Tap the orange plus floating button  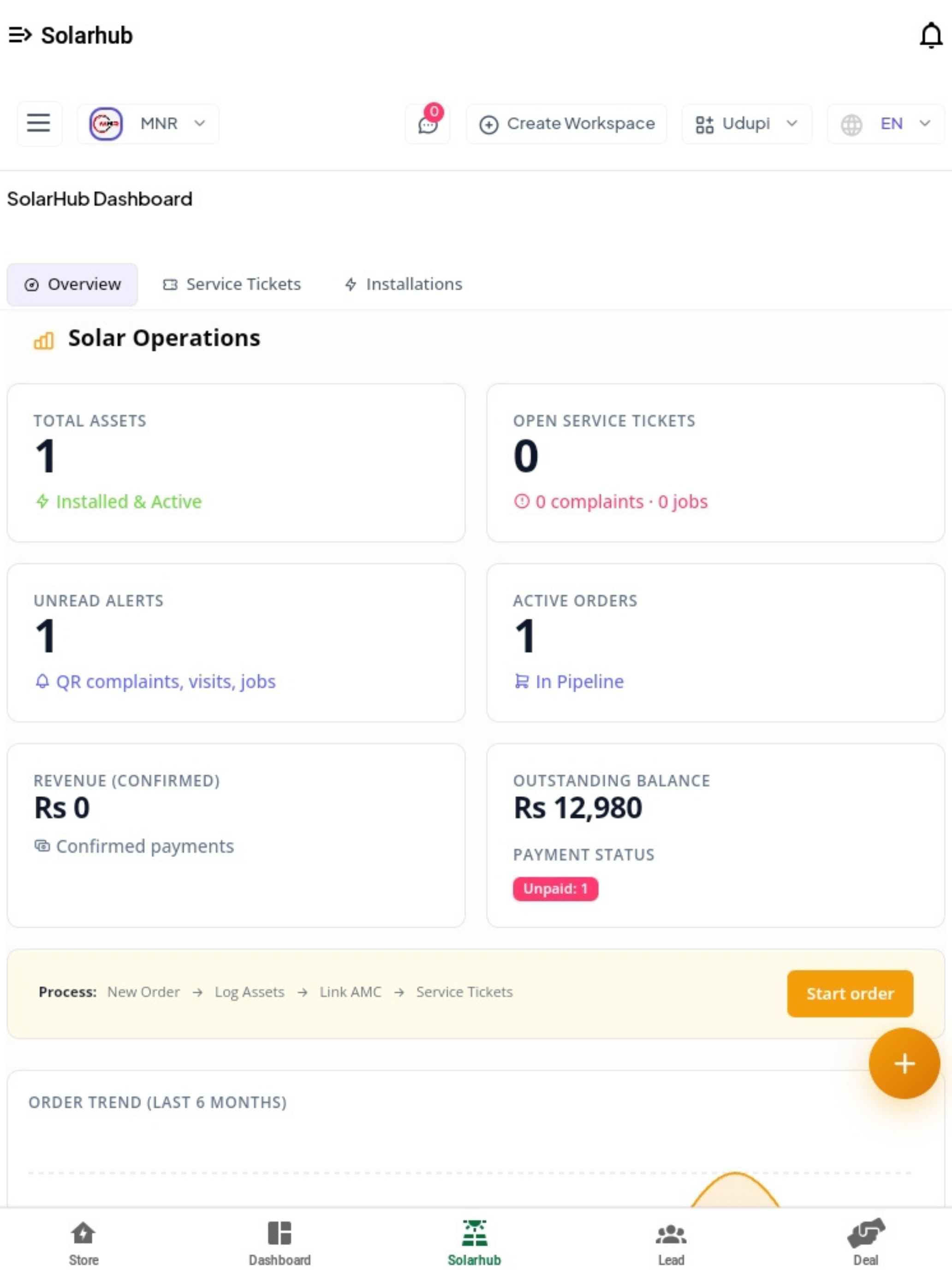(x=904, y=1063)
